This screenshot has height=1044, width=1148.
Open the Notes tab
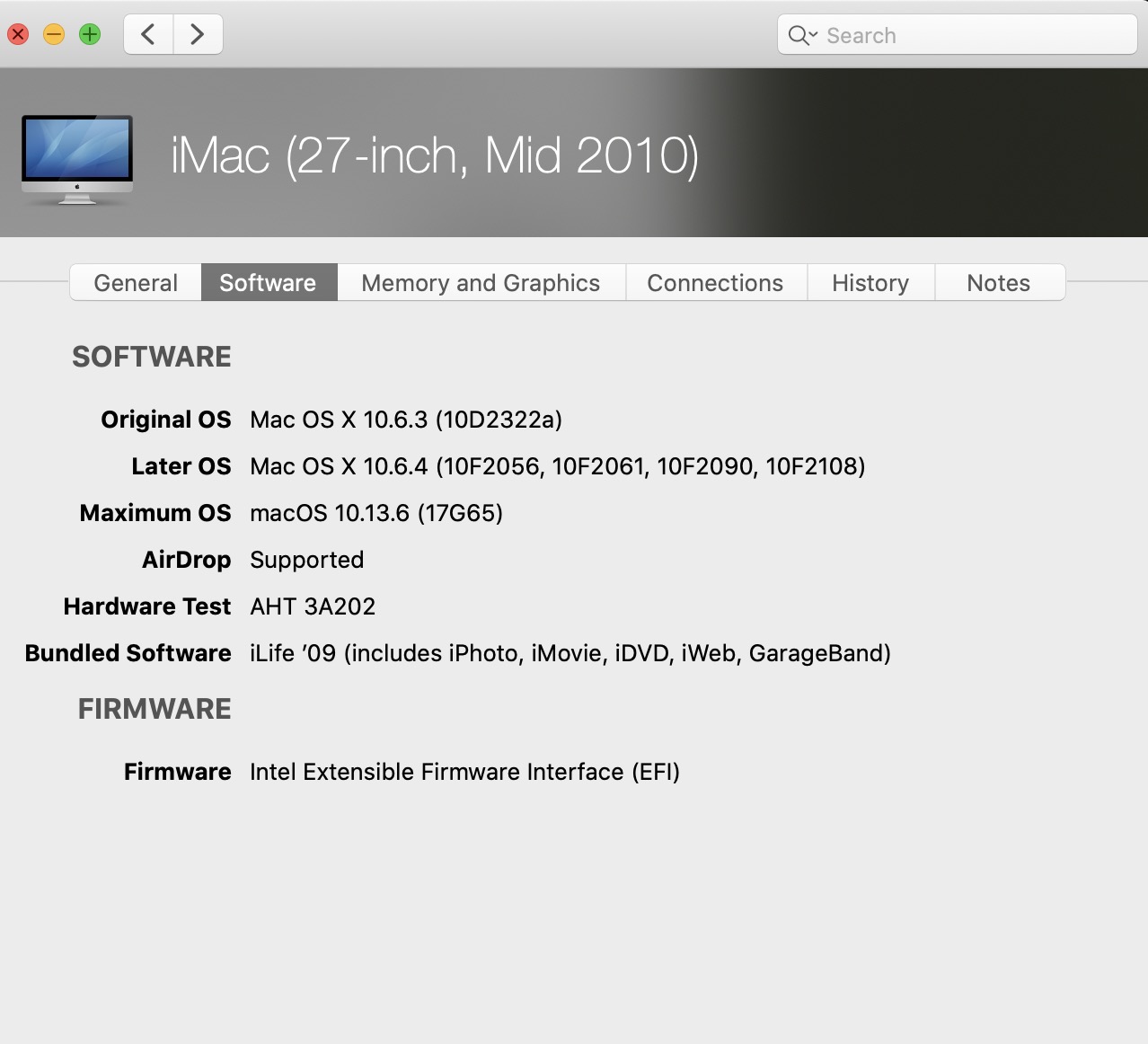pos(999,283)
